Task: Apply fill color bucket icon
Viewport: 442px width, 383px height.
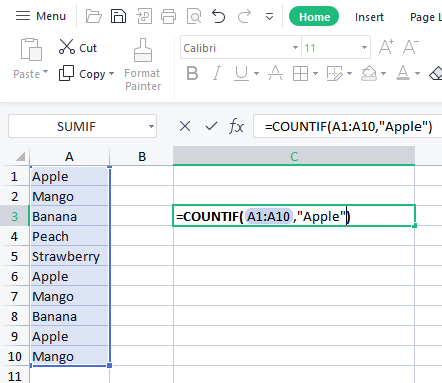Action: coord(369,73)
